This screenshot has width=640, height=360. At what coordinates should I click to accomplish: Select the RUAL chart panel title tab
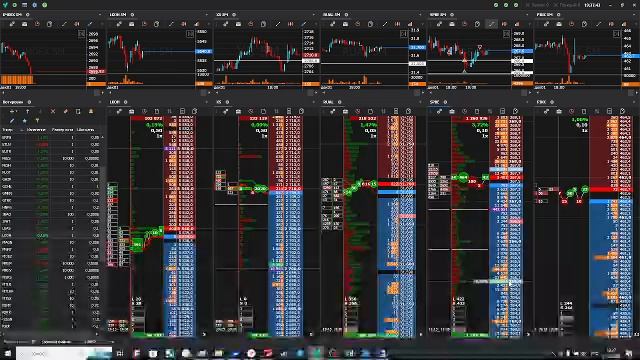click(x=331, y=15)
